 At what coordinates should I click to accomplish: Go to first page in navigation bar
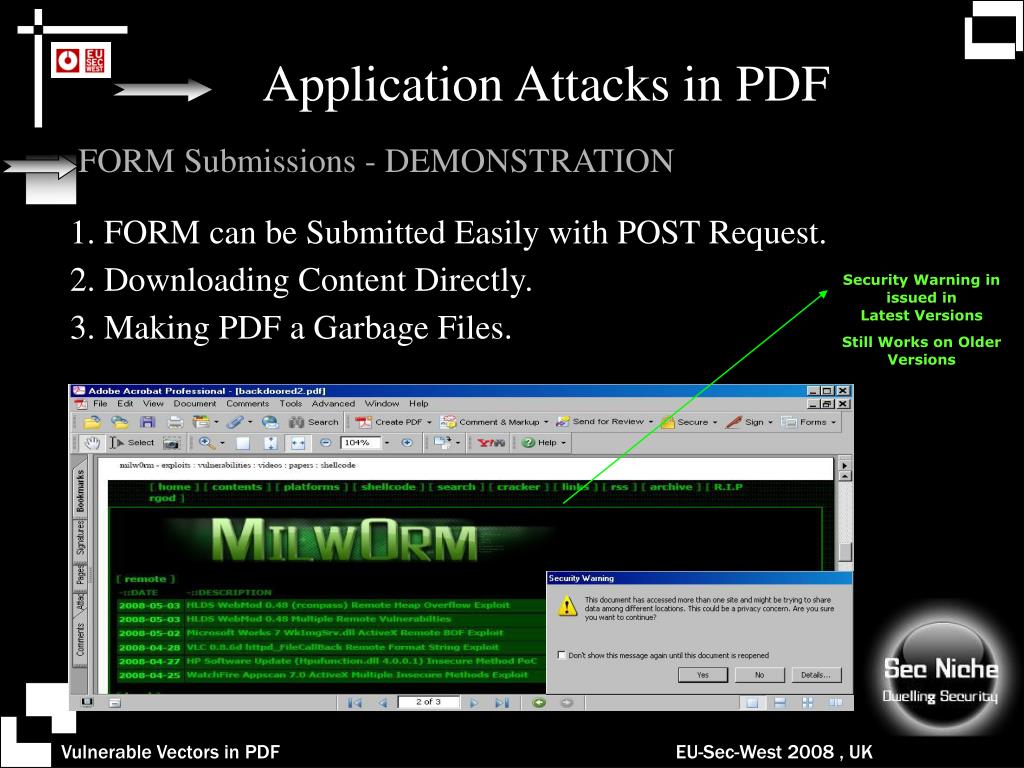click(x=355, y=703)
